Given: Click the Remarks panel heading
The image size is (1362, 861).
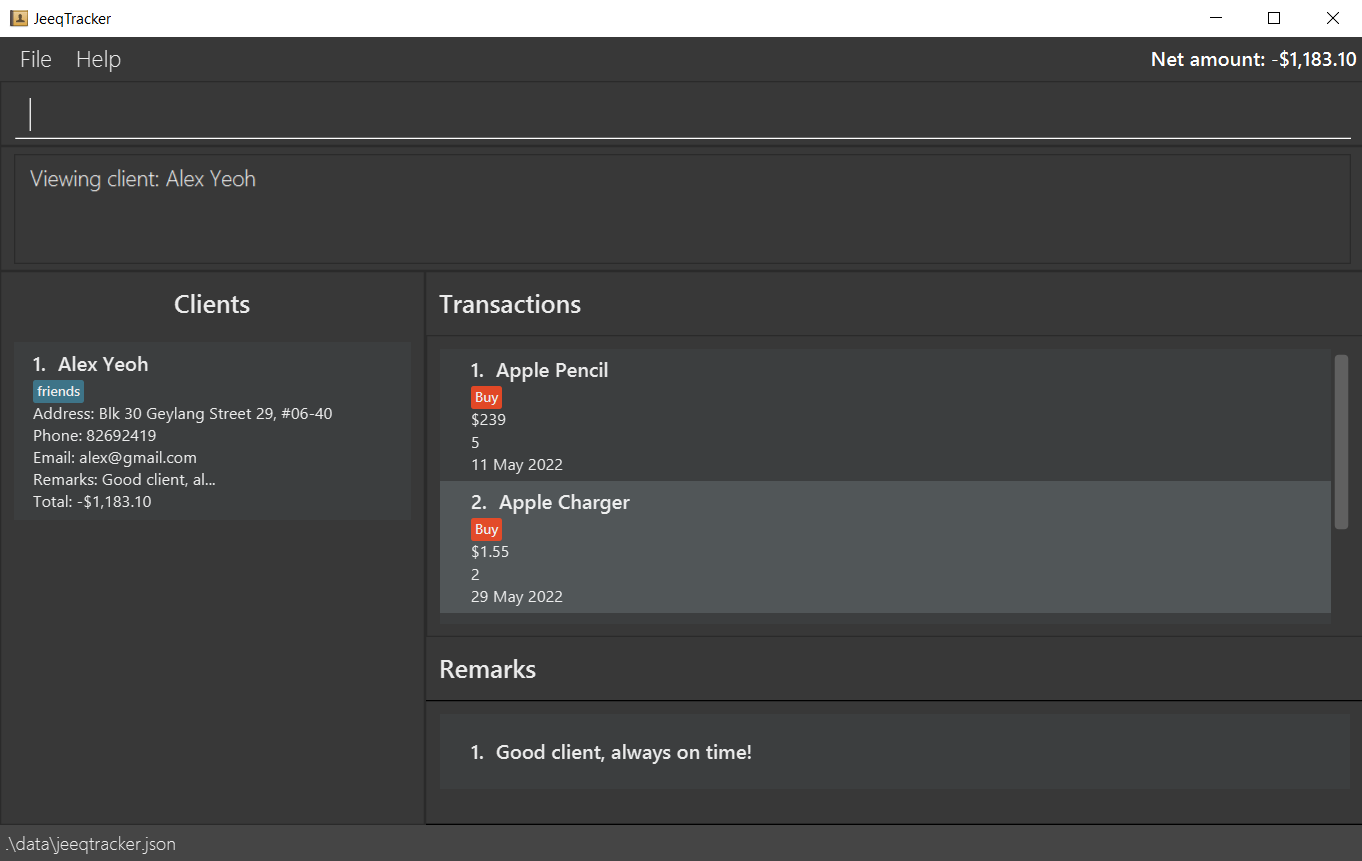Looking at the screenshot, I should pyautogui.click(x=488, y=669).
